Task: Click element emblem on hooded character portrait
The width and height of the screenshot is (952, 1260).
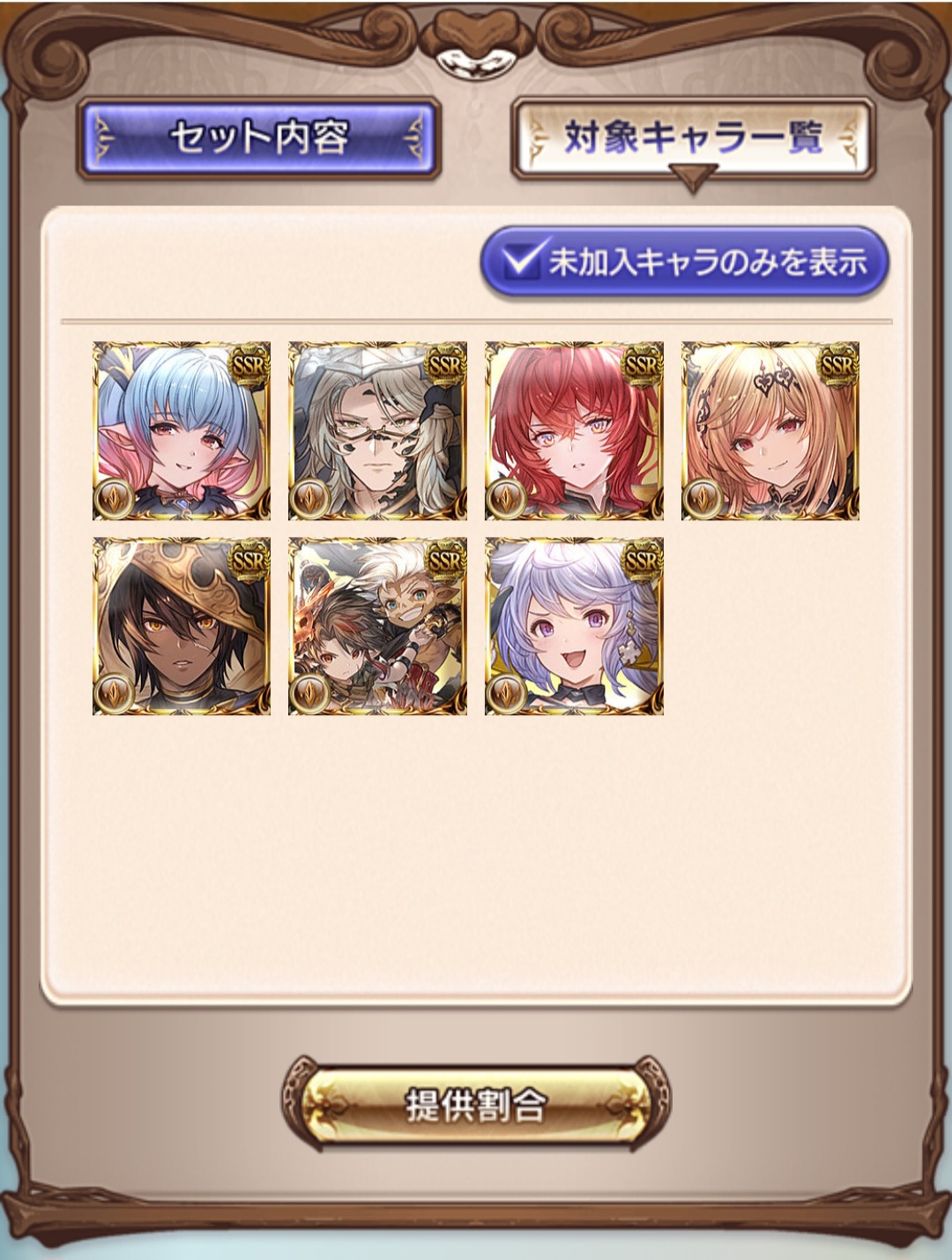Action: coord(115,693)
